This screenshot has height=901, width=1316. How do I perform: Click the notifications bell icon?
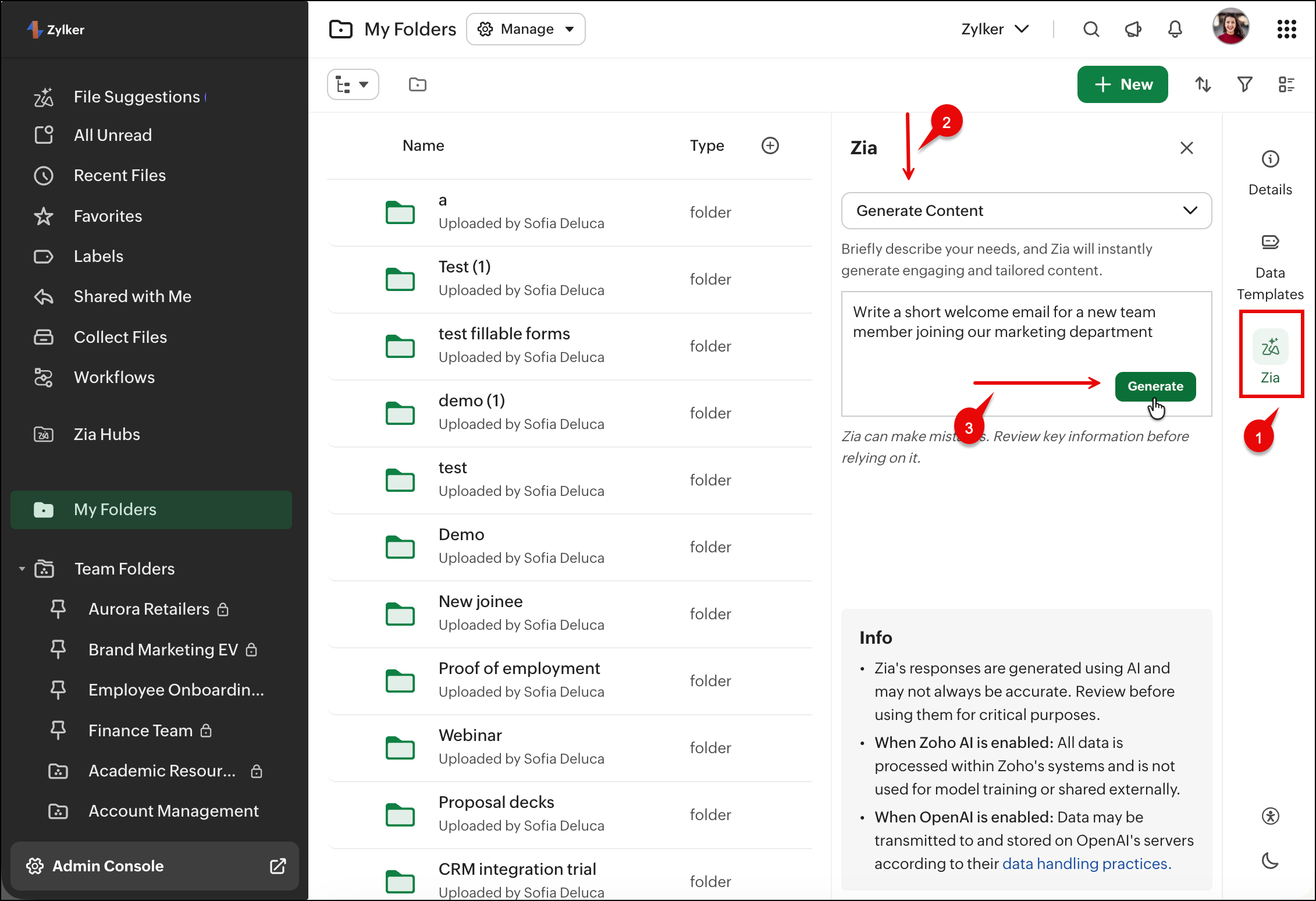coord(1175,29)
